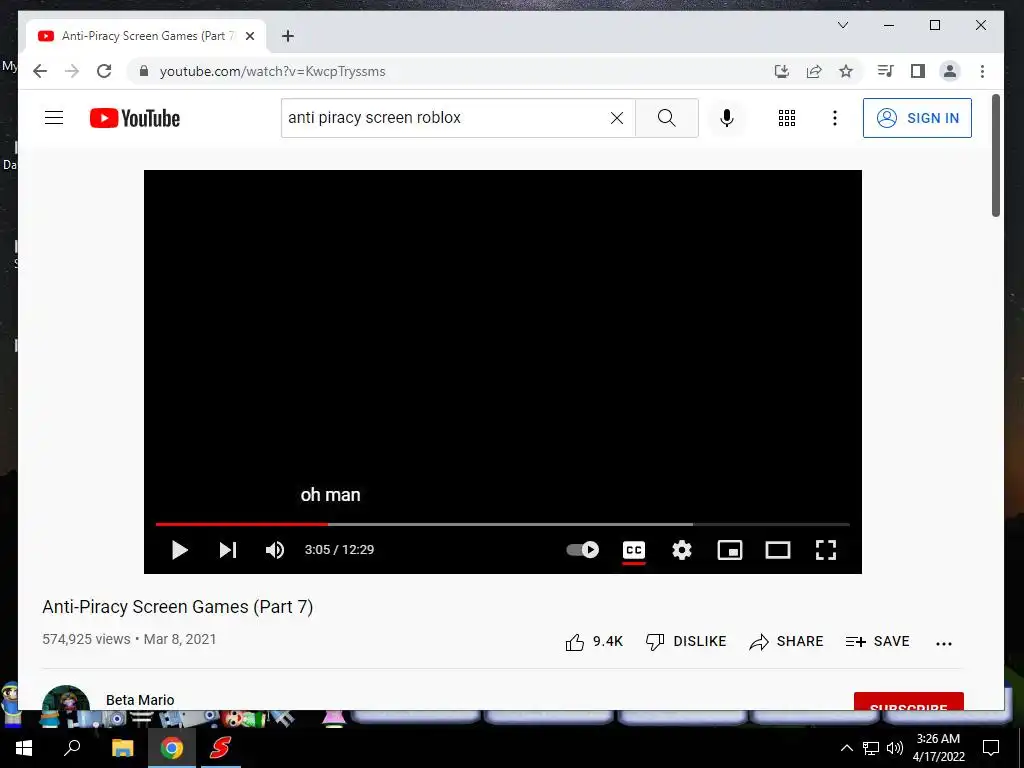
Task: Start voice search with microphone
Action: coord(726,118)
